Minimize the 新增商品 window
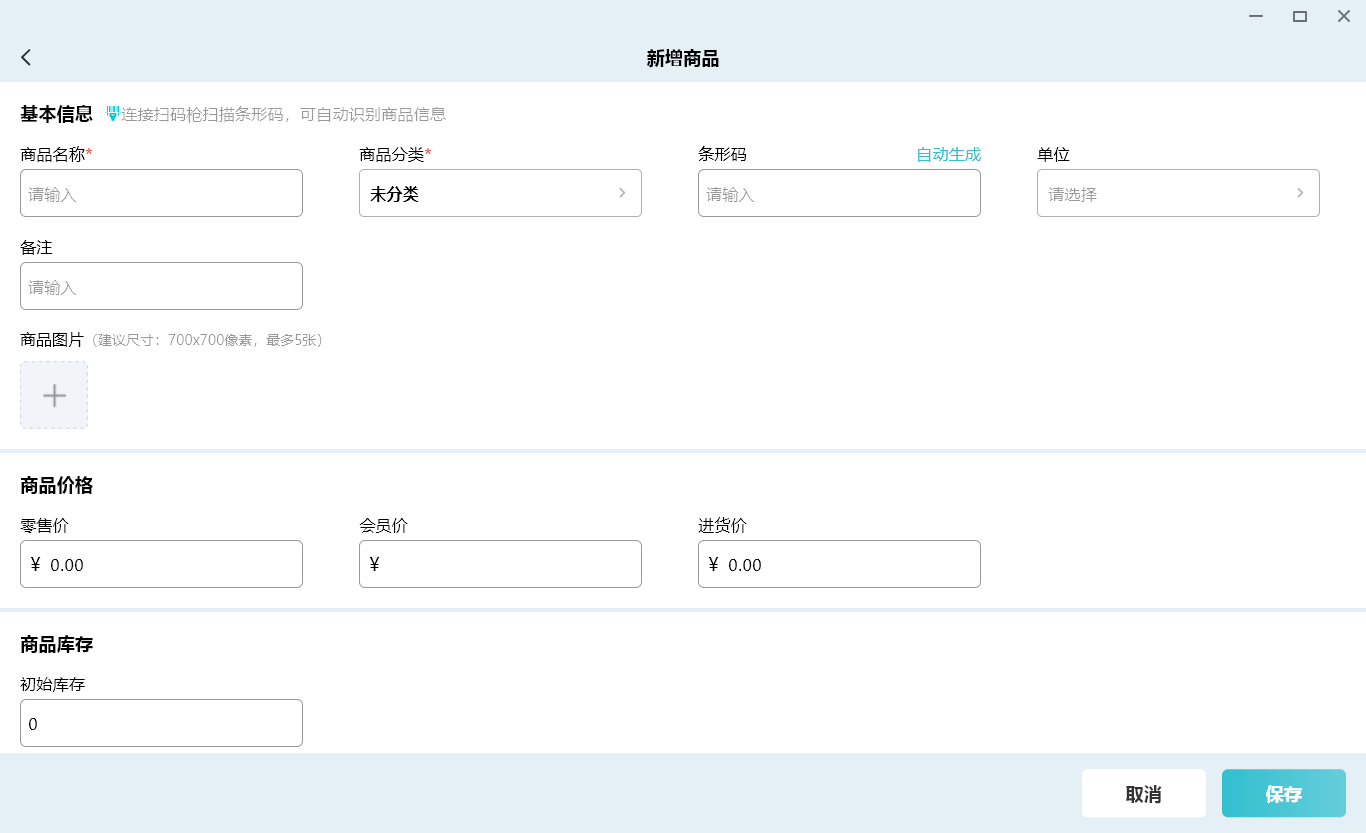Screen dimensions: 1366x833 coord(1256,16)
